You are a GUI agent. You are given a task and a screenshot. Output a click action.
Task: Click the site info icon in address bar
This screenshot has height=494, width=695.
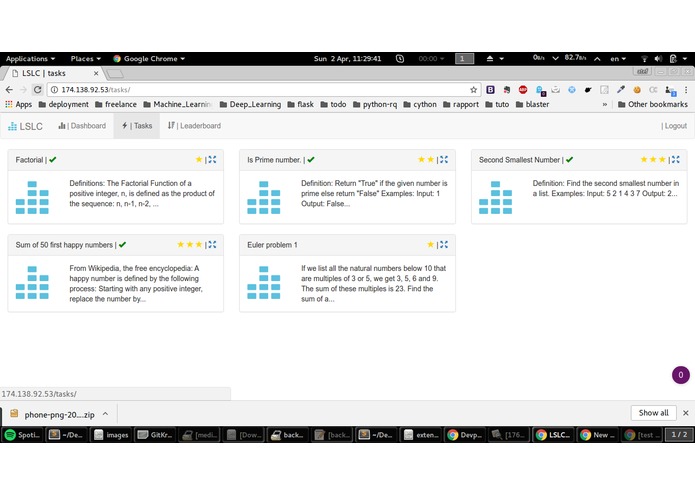point(54,89)
